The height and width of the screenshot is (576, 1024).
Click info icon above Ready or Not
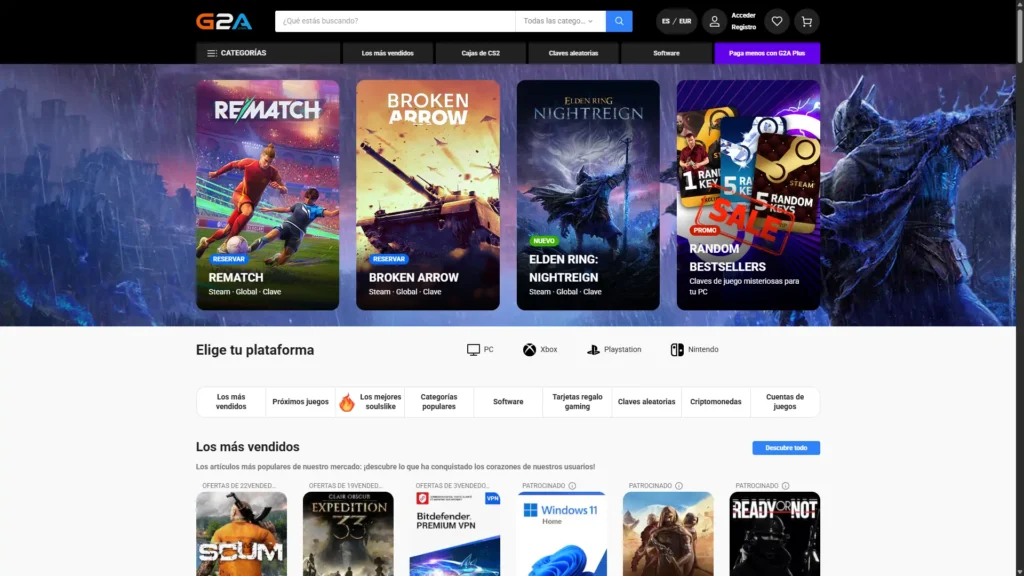pos(785,486)
